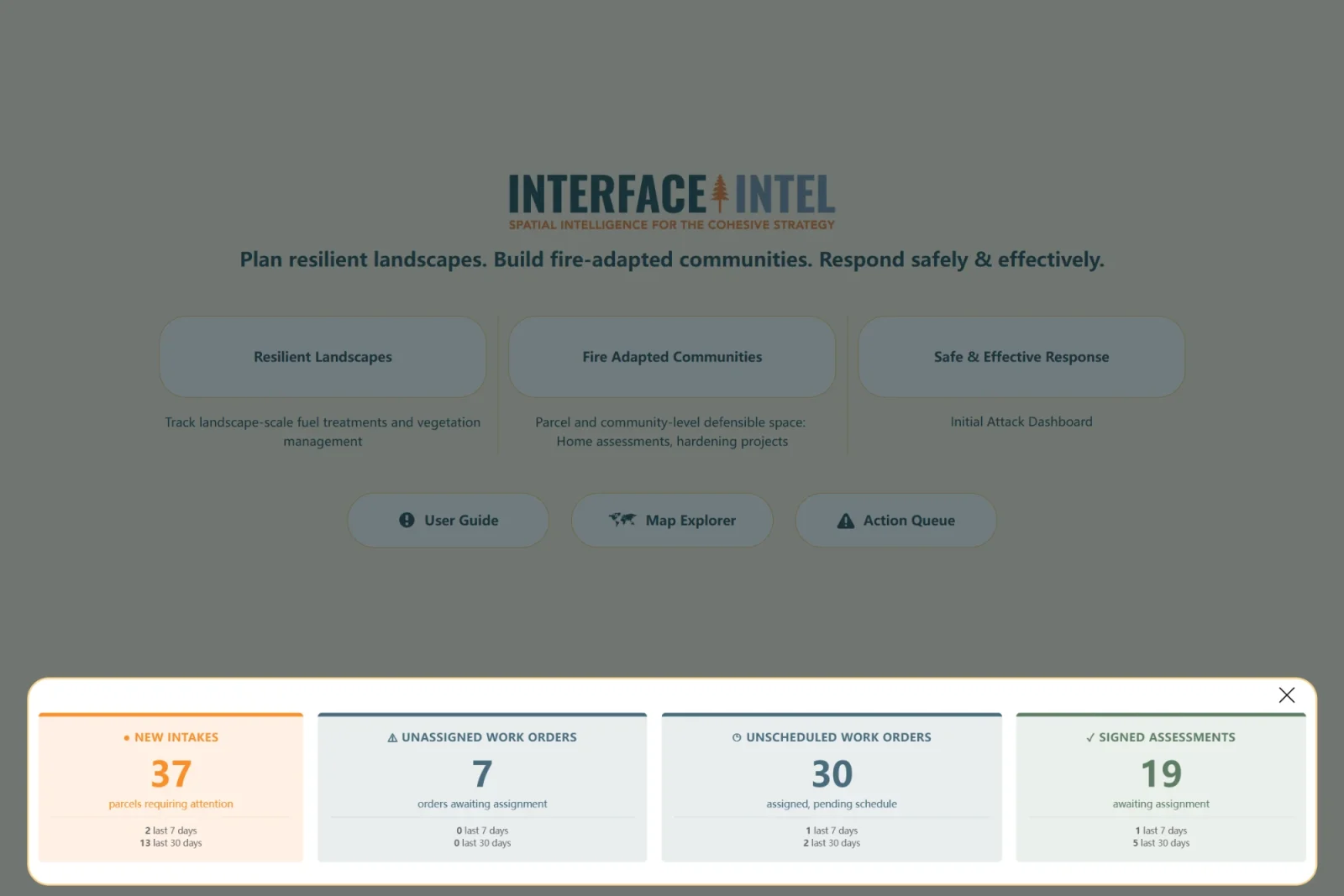Image resolution: width=1344 pixels, height=896 pixels.
Task: Open the User Guide
Action: click(x=448, y=521)
